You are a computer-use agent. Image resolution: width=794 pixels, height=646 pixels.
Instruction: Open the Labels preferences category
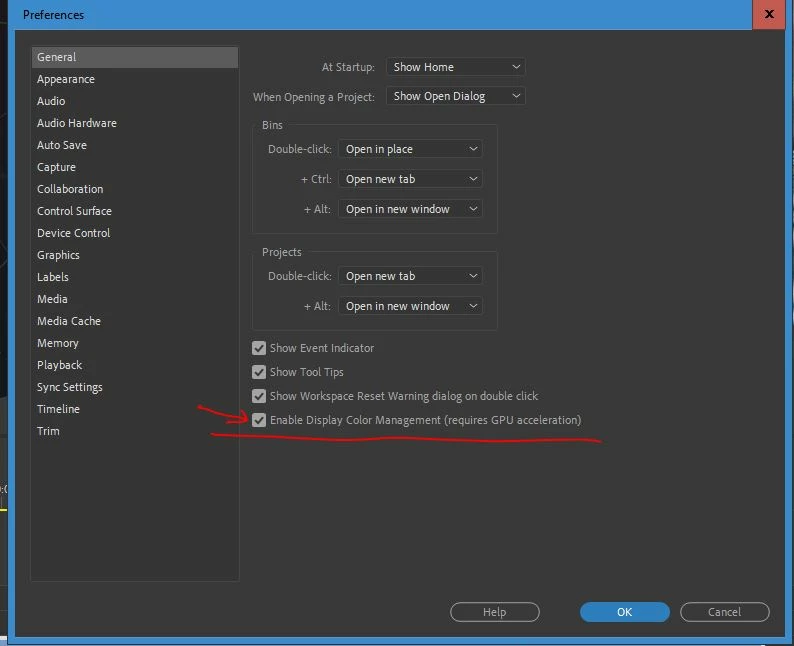[135, 277]
